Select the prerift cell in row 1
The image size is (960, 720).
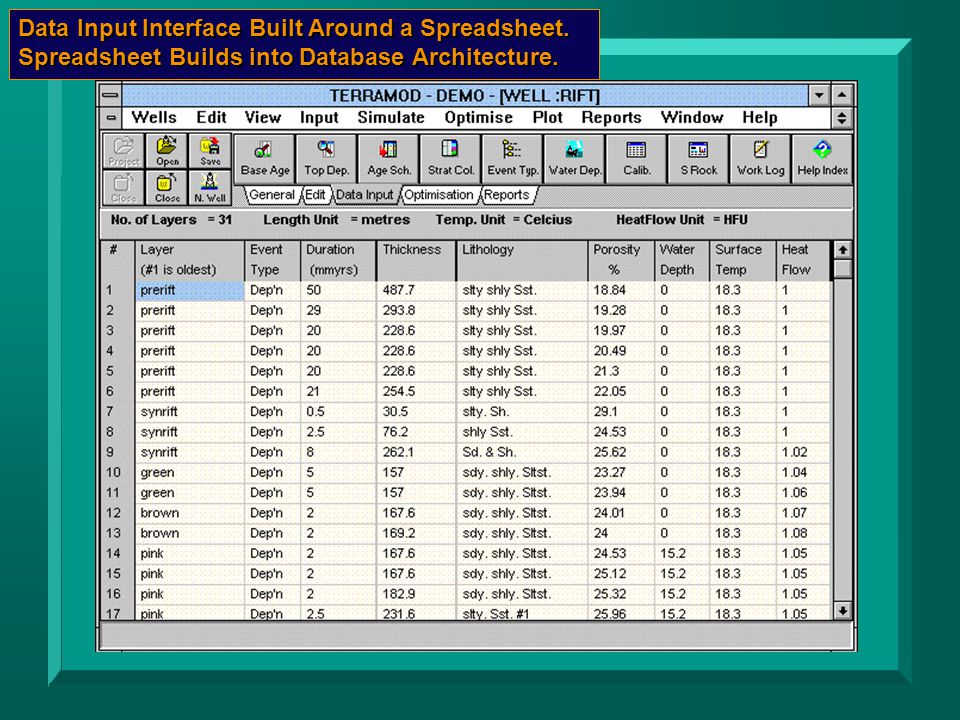[x=190, y=290]
